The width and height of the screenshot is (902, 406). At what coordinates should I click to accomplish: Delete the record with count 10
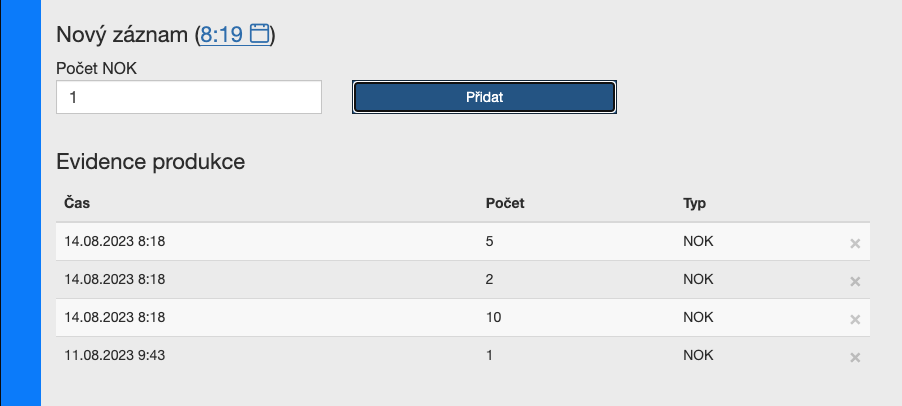(x=855, y=320)
